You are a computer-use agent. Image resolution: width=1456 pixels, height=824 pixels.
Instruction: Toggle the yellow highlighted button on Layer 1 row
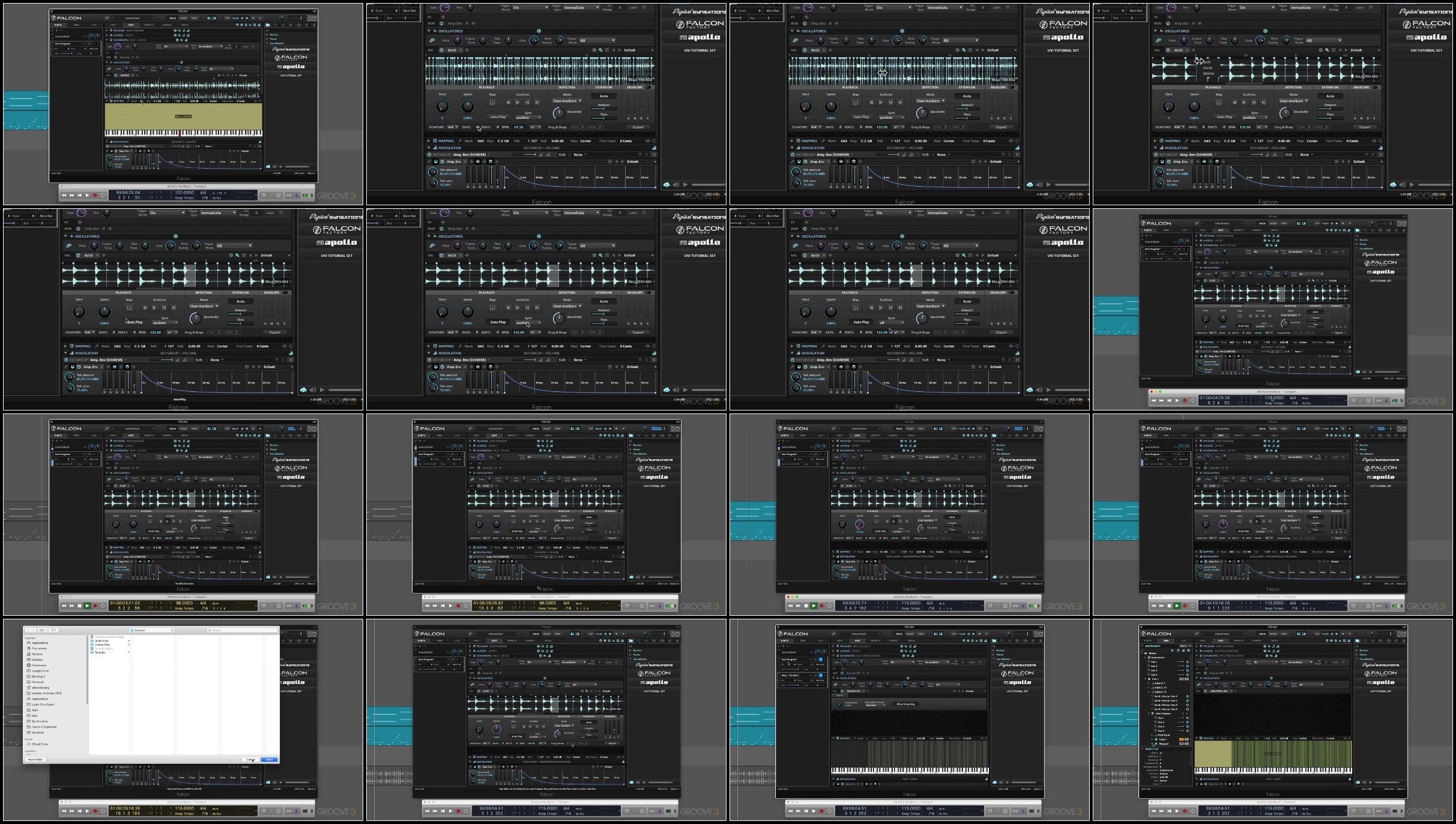tap(1181, 739)
